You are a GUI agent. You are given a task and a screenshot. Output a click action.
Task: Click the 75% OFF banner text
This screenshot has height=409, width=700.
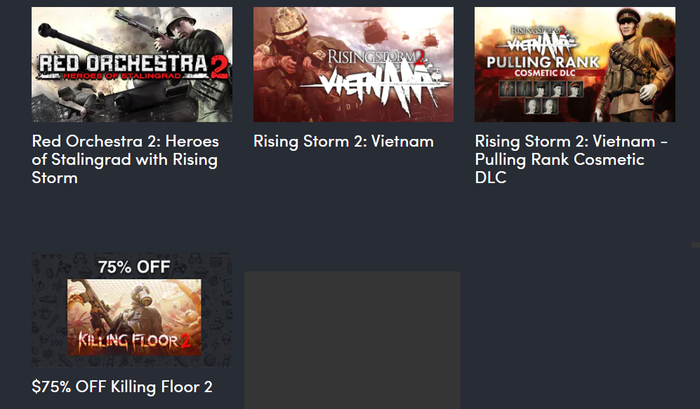click(134, 267)
